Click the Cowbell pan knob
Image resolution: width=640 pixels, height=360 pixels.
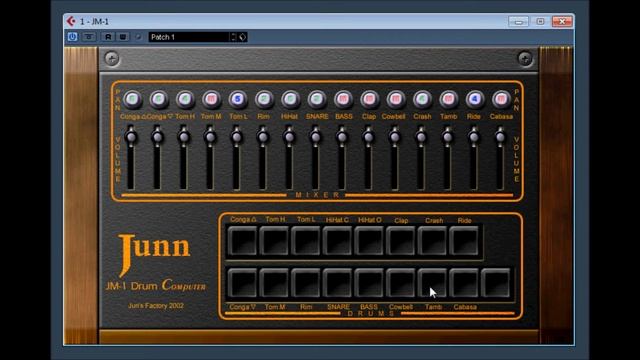pyautogui.click(x=396, y=99)
